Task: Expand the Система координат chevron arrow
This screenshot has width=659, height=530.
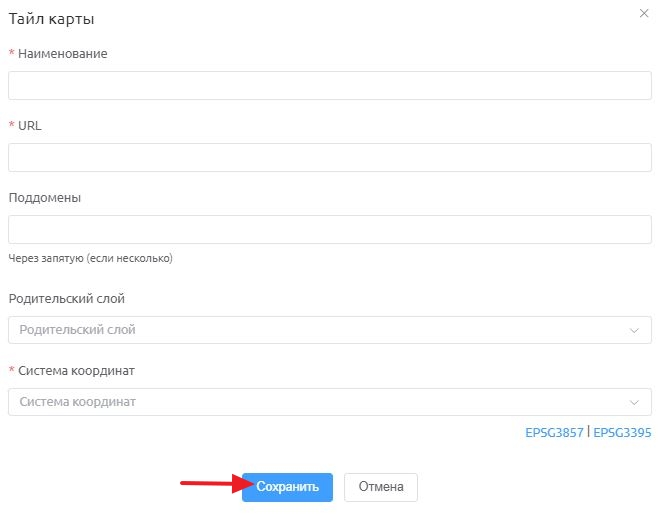Action: point(634,402)
